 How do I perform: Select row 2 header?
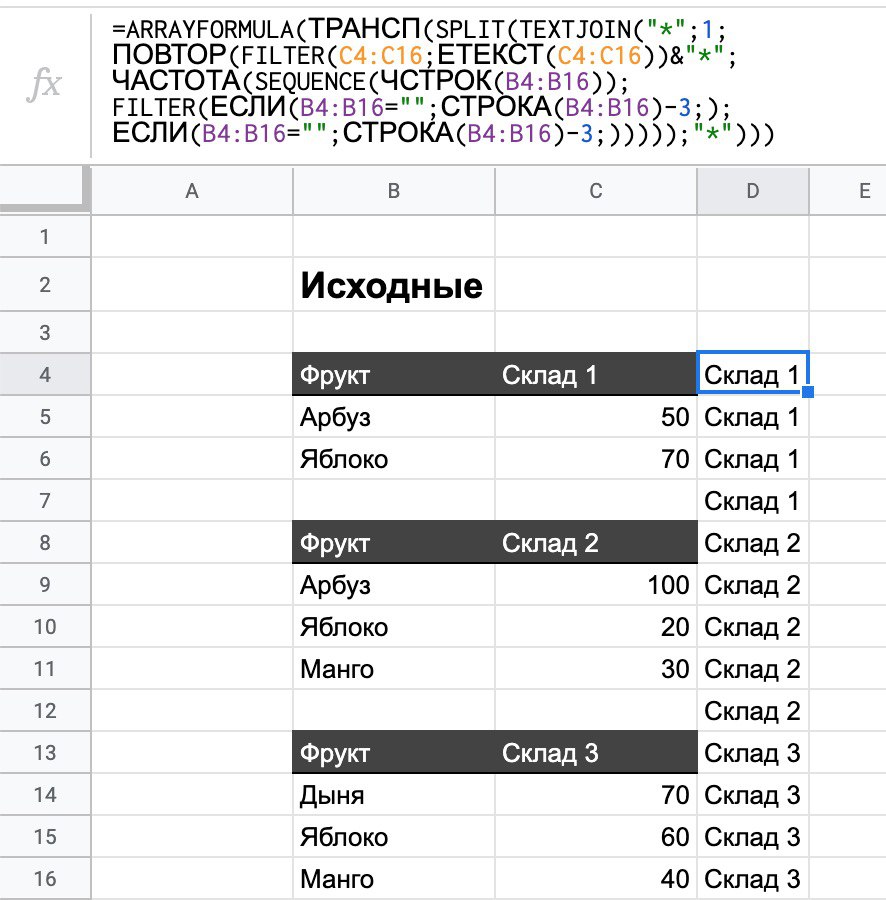(45, 285)
